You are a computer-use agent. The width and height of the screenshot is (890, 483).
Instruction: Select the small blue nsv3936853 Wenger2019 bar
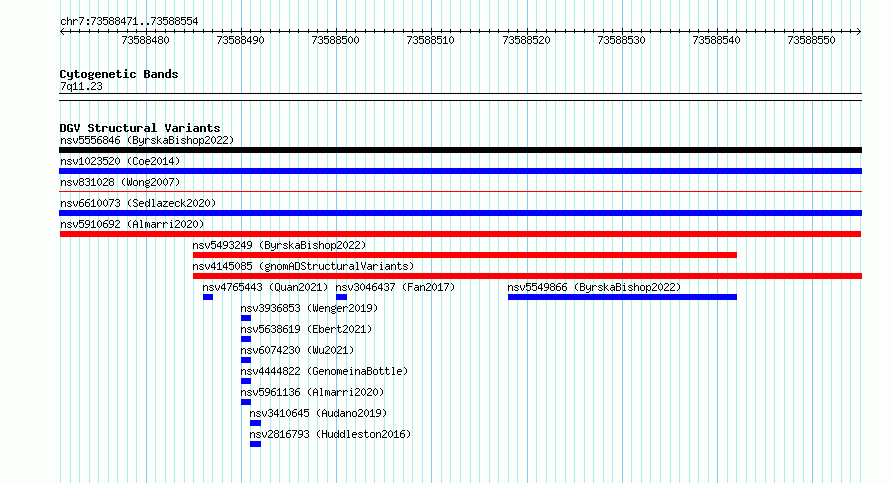click(246, 318)
